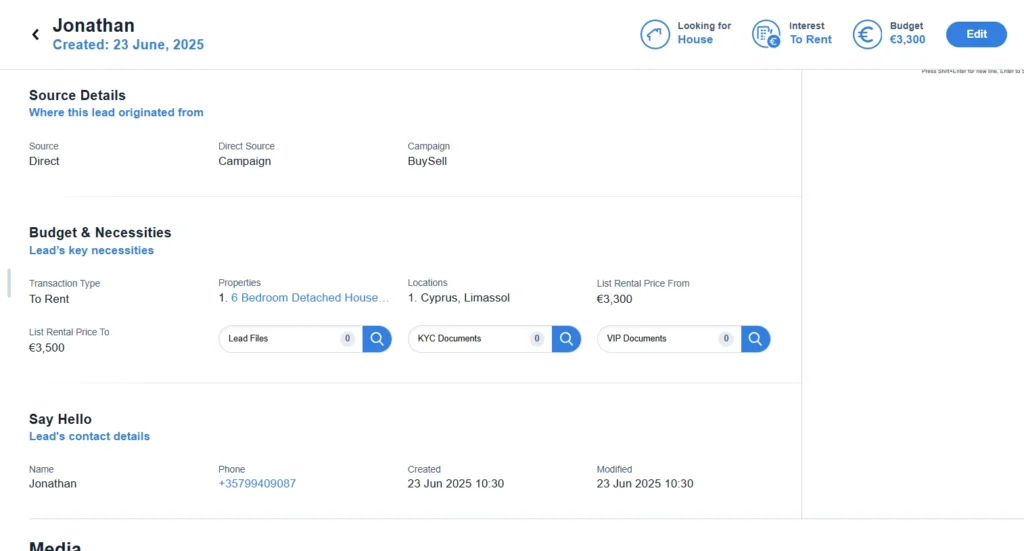
Task: Click the KYC Documents count badge
Action: tap(537, 338)
